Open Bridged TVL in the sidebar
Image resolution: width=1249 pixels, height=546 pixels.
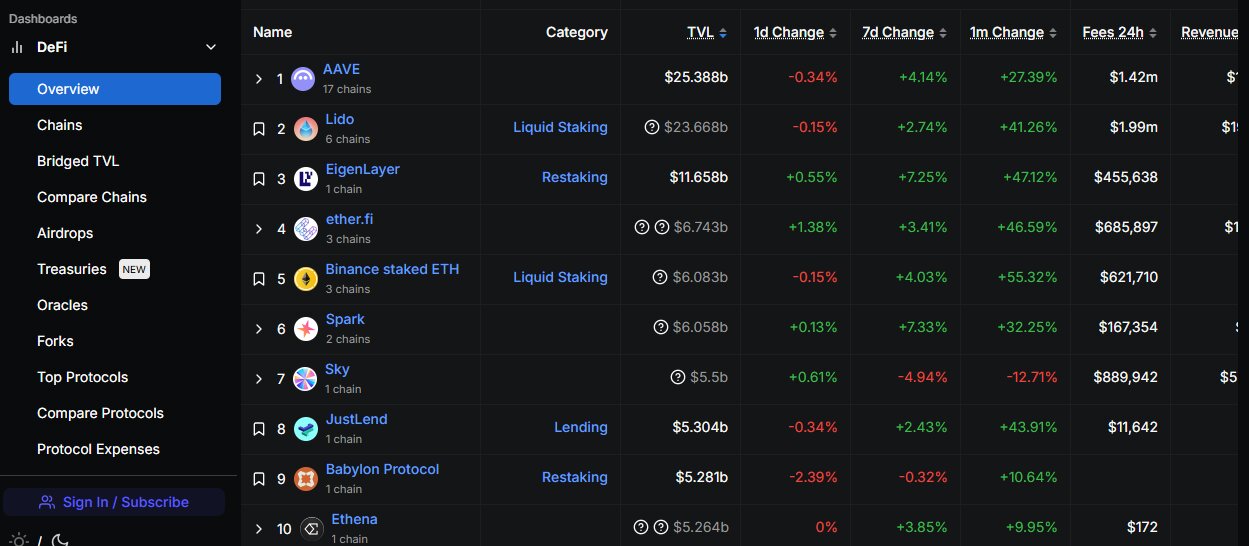coord(78,161)
